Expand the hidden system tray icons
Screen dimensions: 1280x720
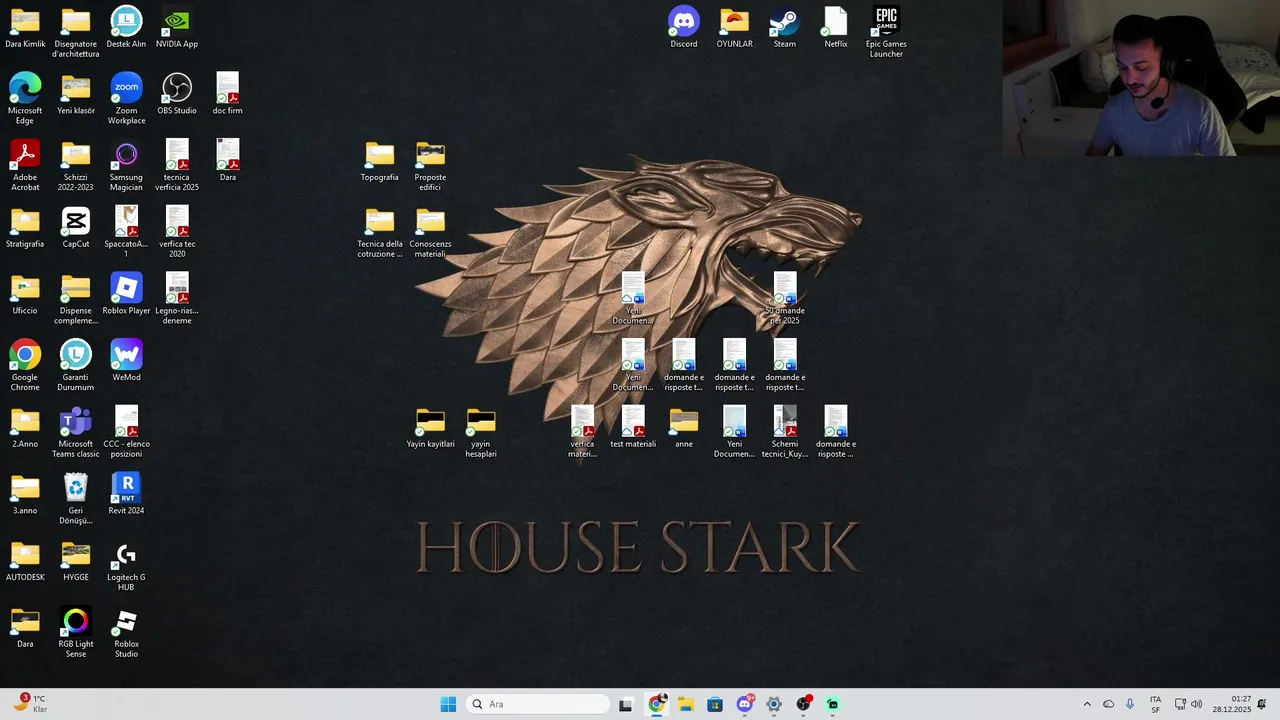[1087, 704]
